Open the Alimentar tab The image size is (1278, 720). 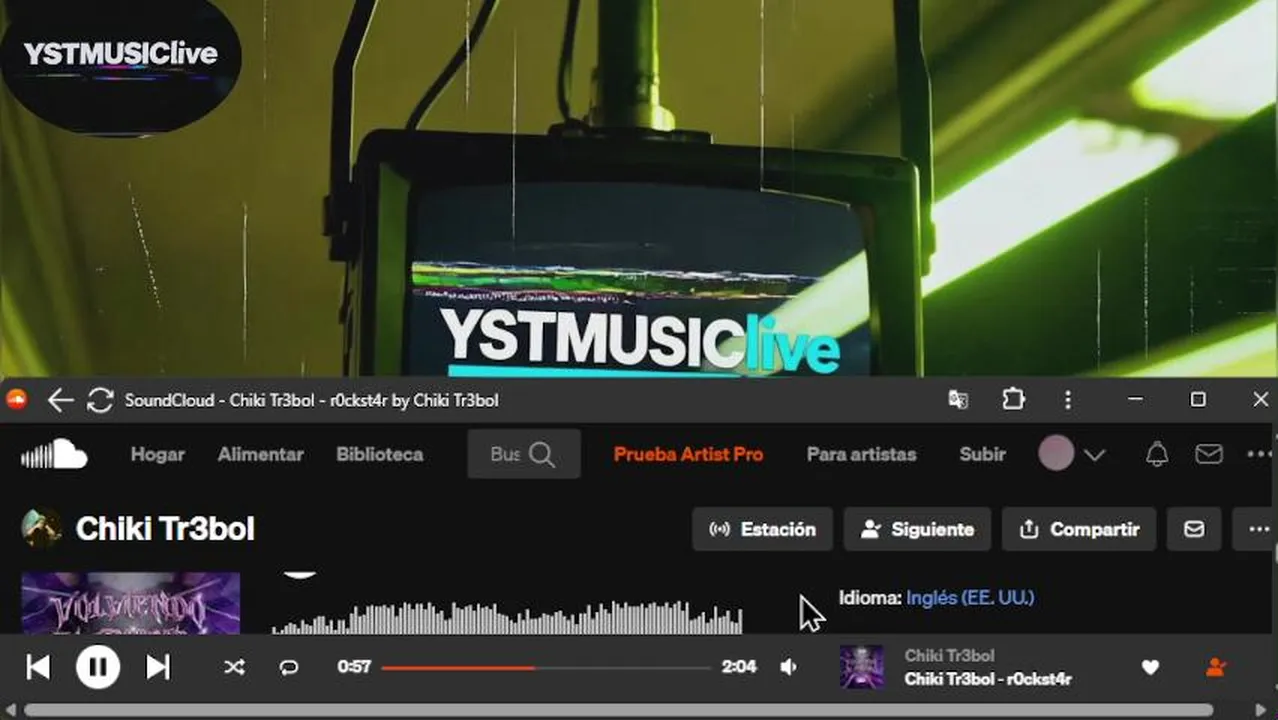[x=260, y=454]
